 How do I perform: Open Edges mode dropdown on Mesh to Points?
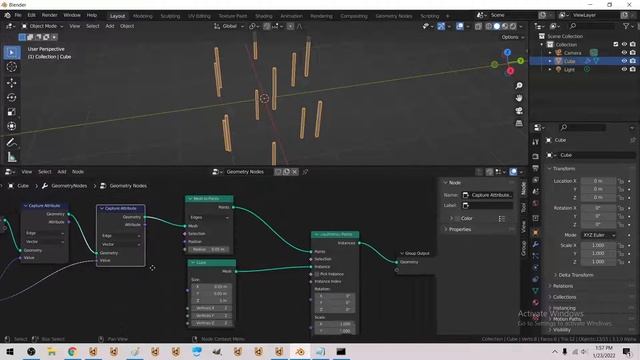point(209,218)
